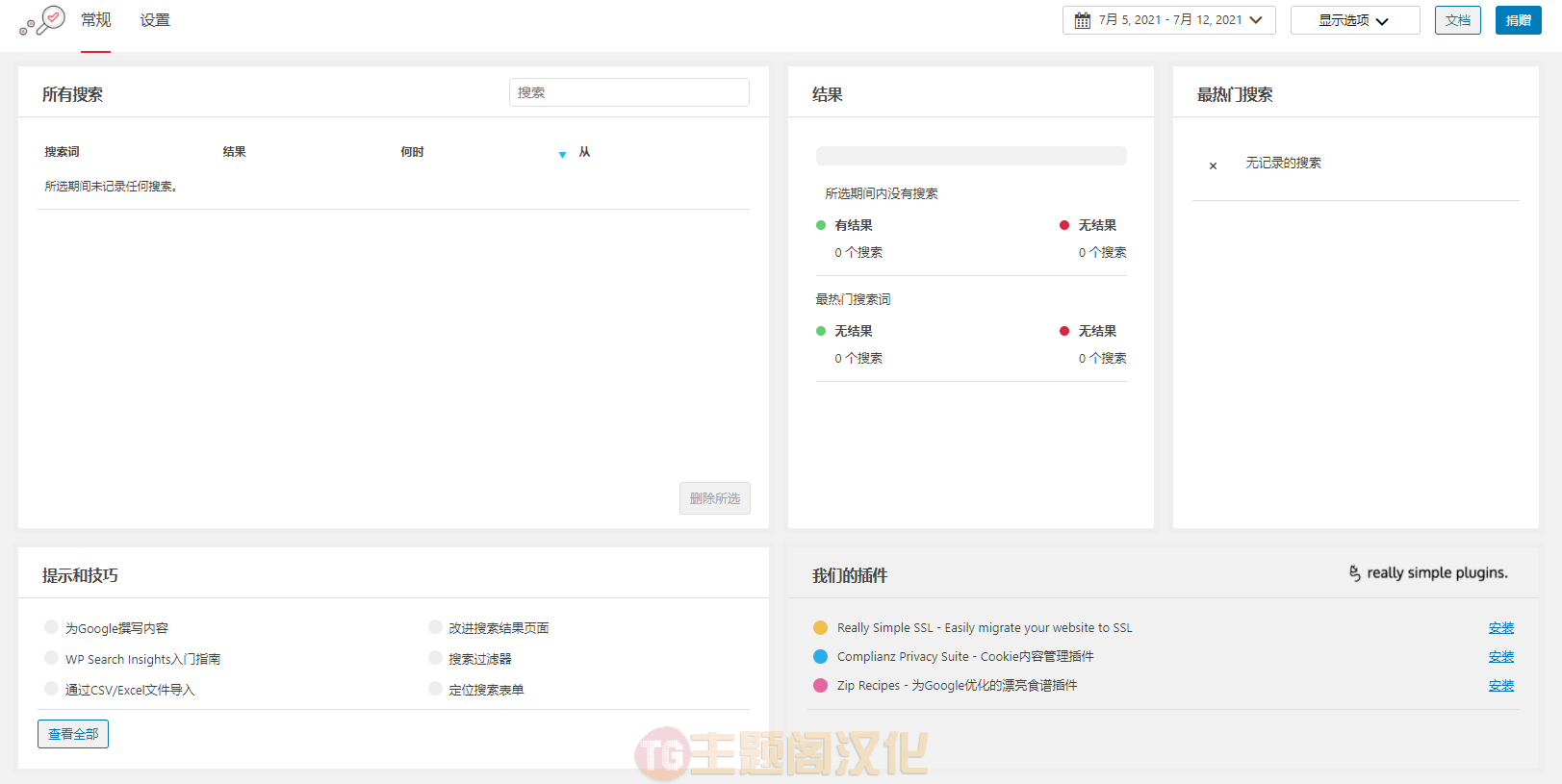This screenshot has width=1562, height=784.
Task: Click the pink dot beside Zip Recipes
Action: pyautogui.click(x=821, y=686)
